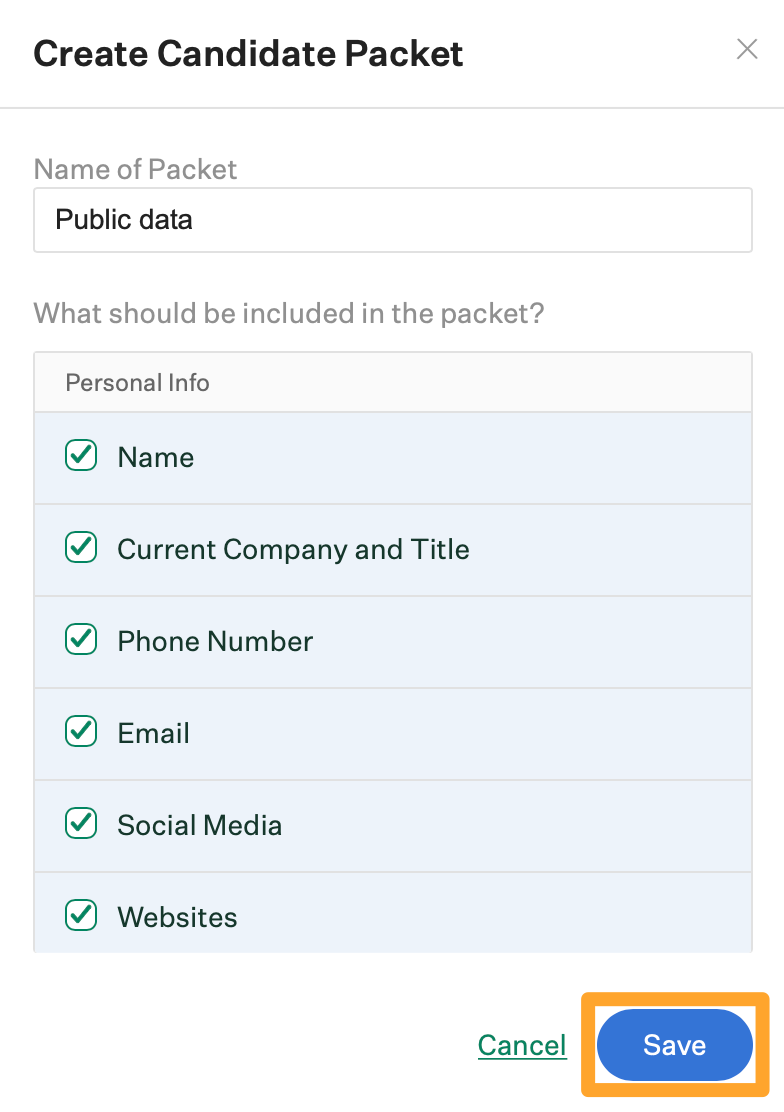Click the 'Email' label text
Image resolution: width=784 pixels, height=1112 pixels.
[153, 734]
